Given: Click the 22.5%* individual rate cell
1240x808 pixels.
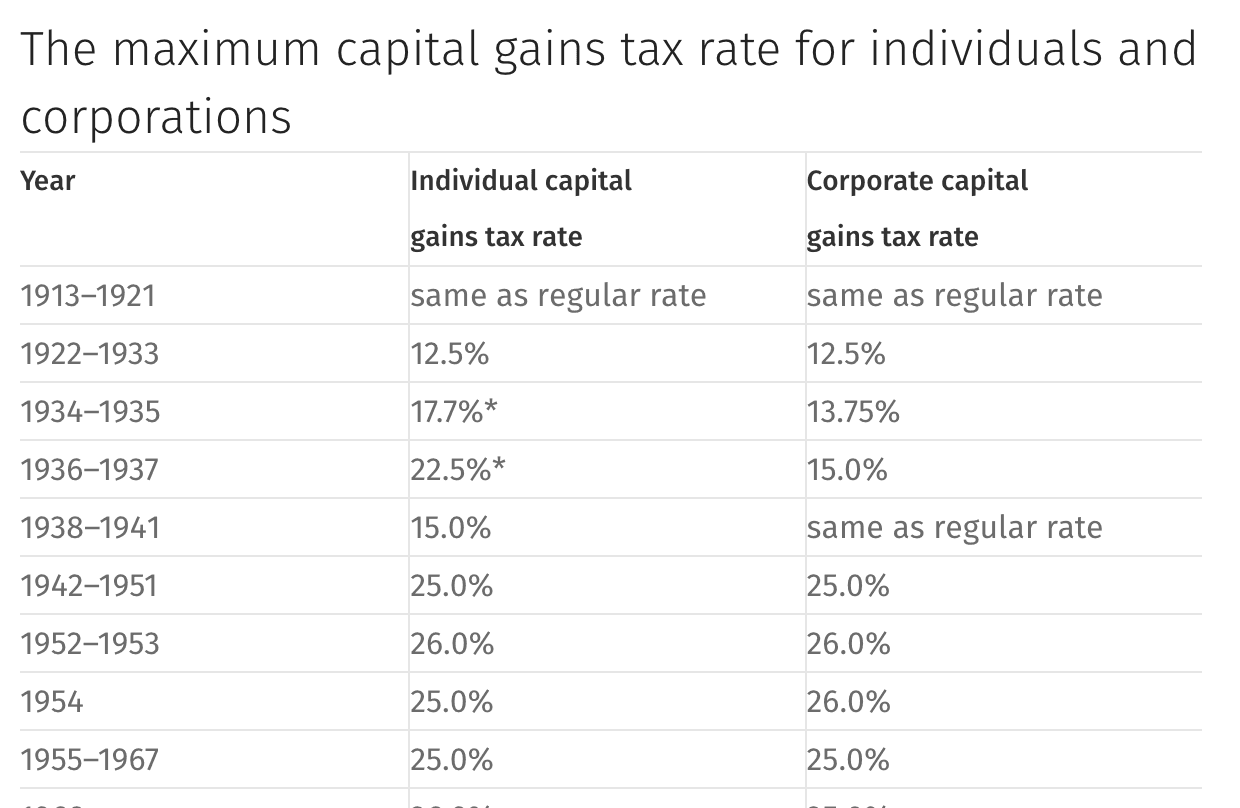Looking at the screenshot, I should click(x=458, y=470).
